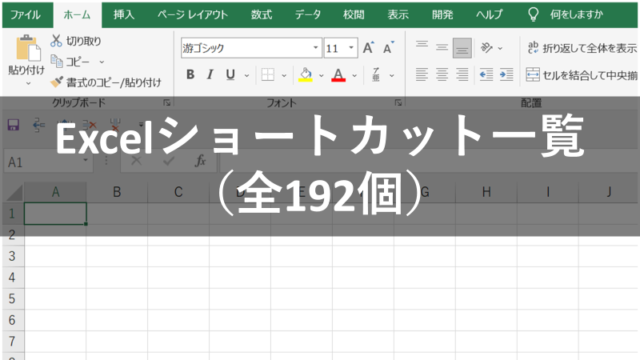Click the phonetic guide (furigana) icon

coord(376,75)
